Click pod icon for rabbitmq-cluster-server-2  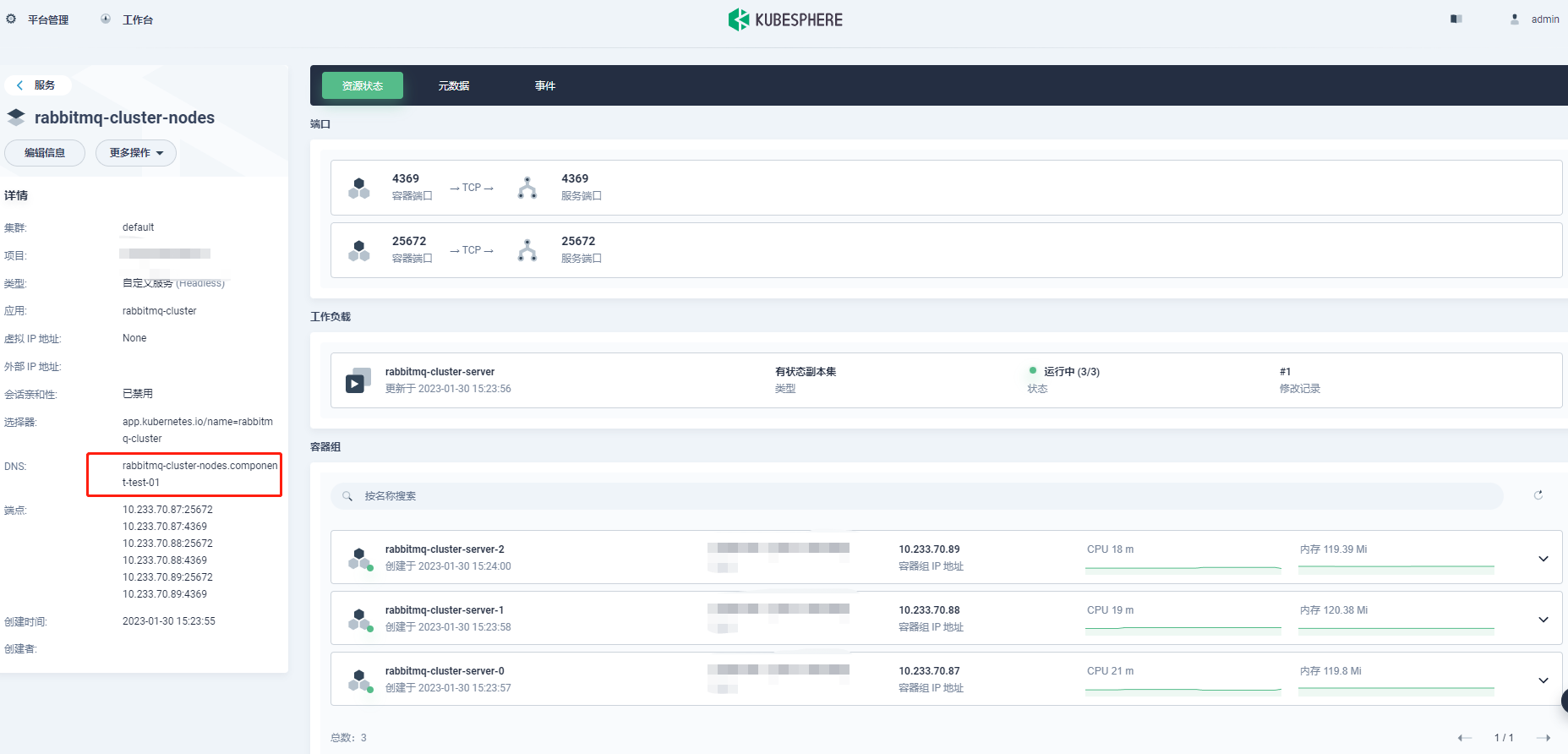tap(360, 558)
